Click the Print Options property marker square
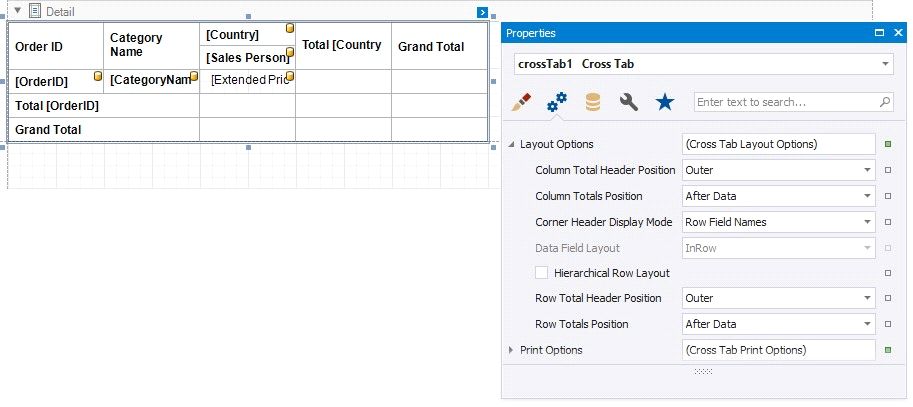913x407 pixels. pos(889,351)
